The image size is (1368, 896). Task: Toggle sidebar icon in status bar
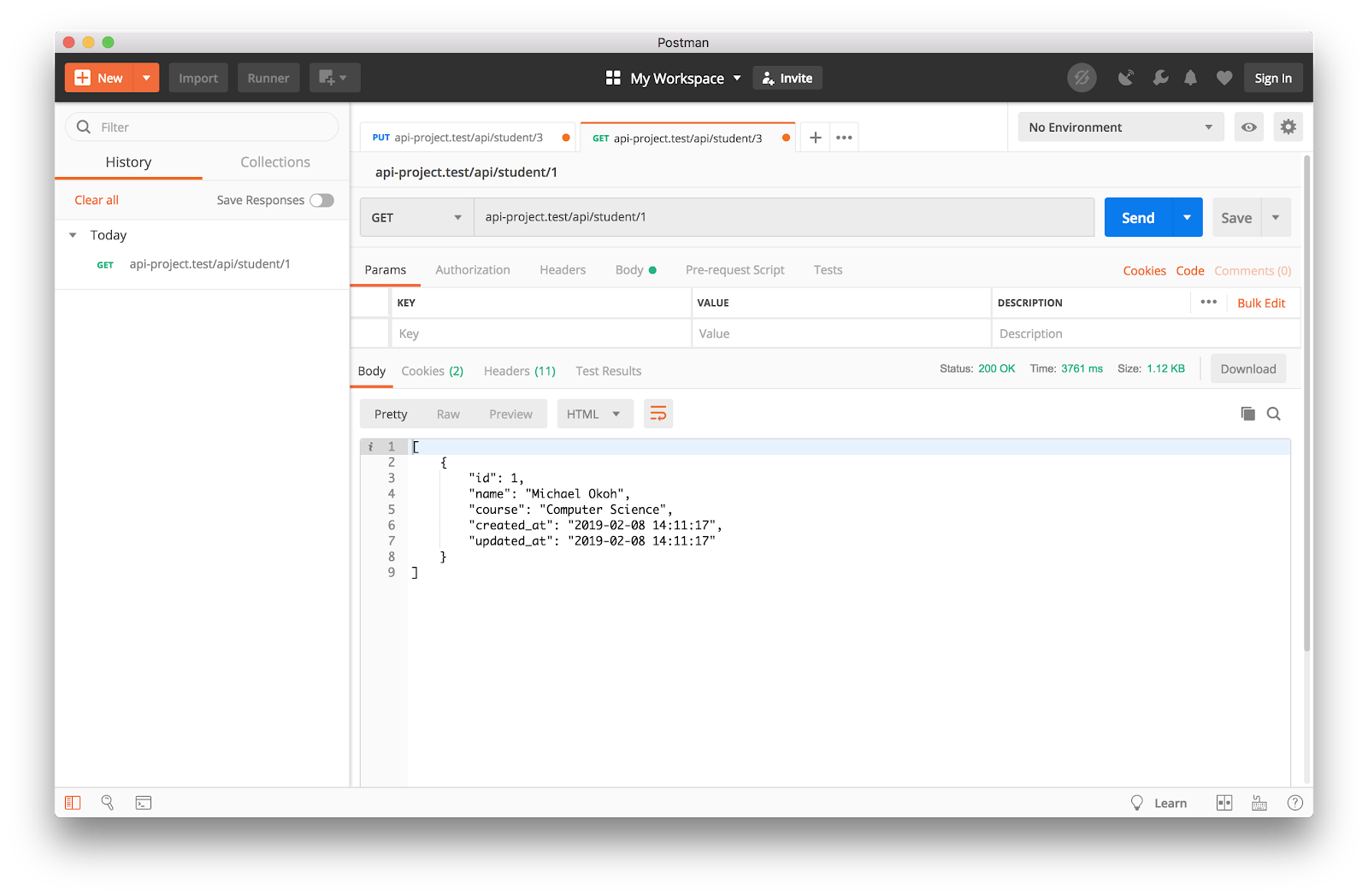[x=73, y=803]
